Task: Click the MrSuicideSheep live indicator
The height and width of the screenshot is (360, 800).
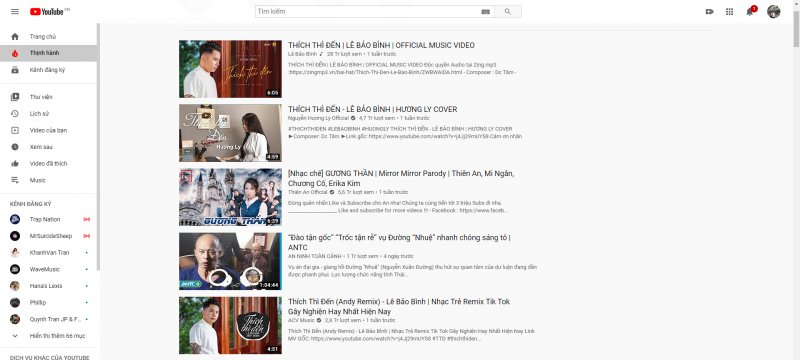Action: tap(87, 236)
